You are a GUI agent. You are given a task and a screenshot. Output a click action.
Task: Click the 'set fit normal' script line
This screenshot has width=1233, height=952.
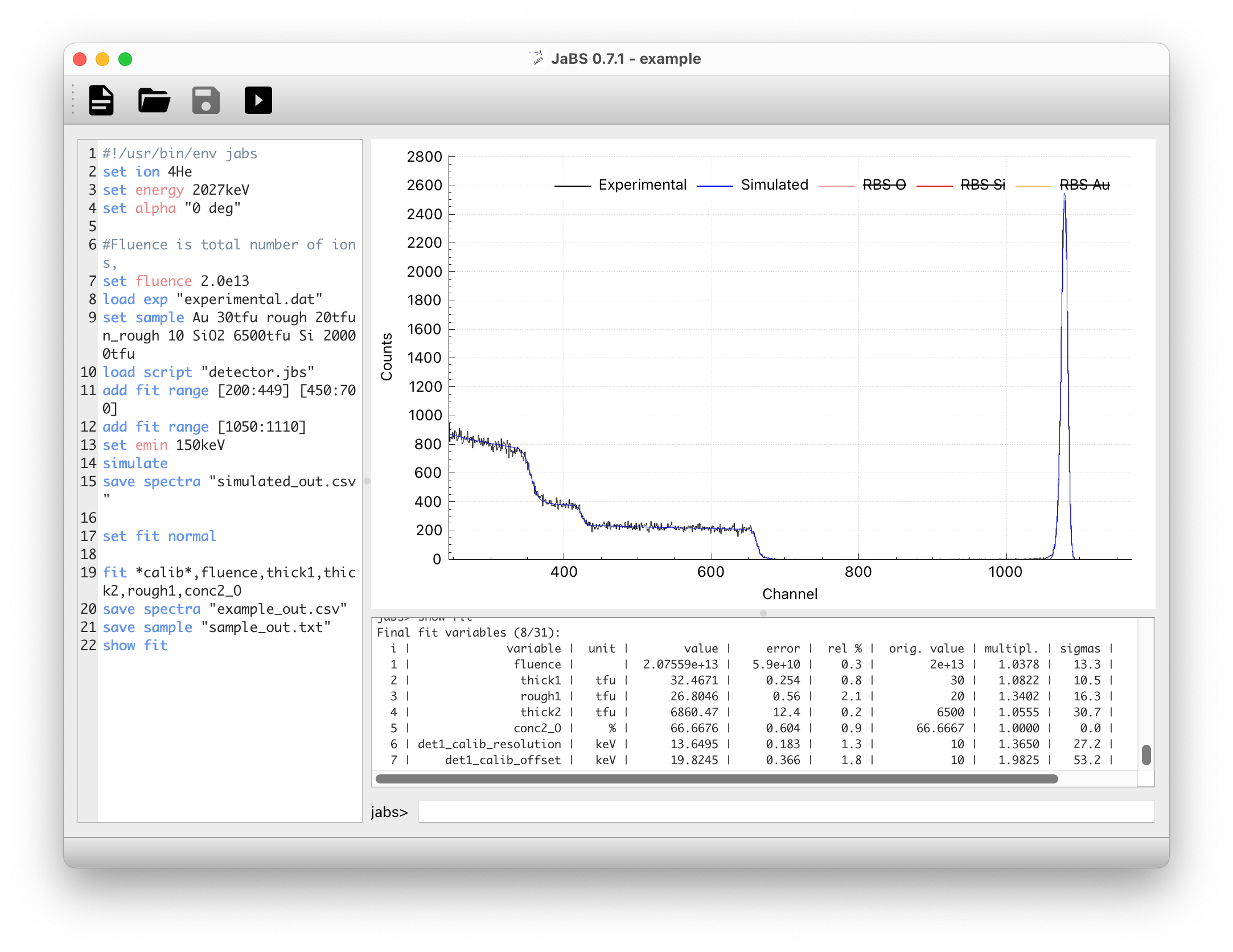[159, 536]
